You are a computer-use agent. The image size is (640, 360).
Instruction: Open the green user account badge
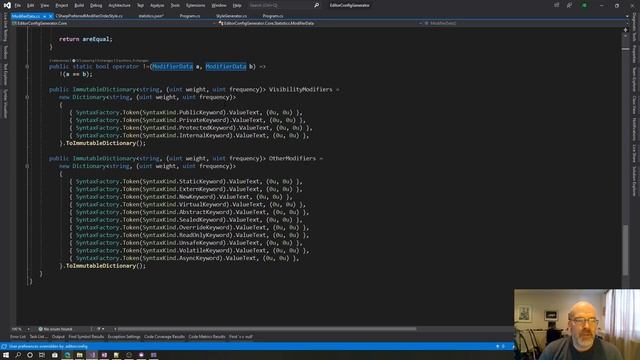[584, 5]
